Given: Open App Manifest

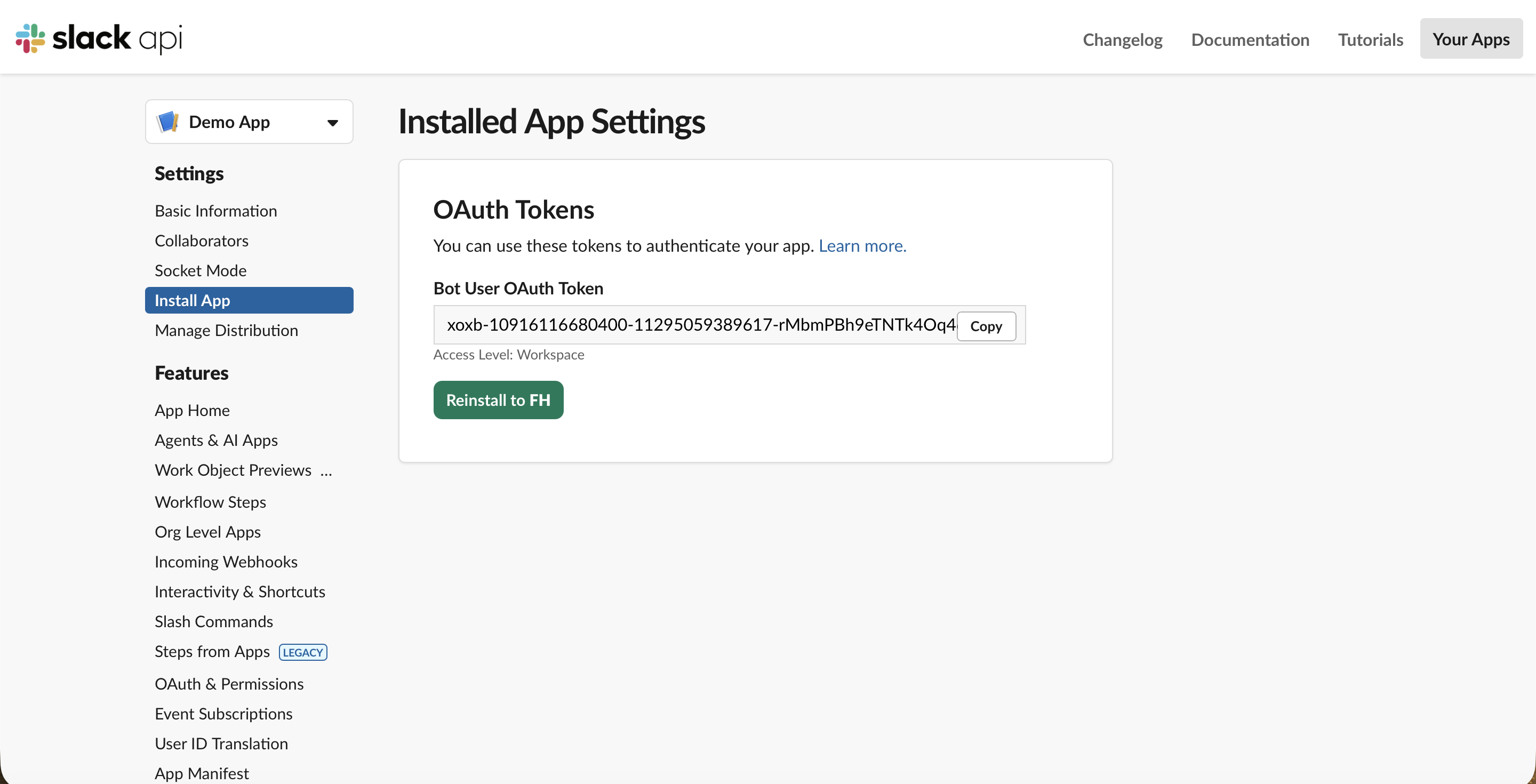Looking at the screenshot, I should [x=202, y=773].
